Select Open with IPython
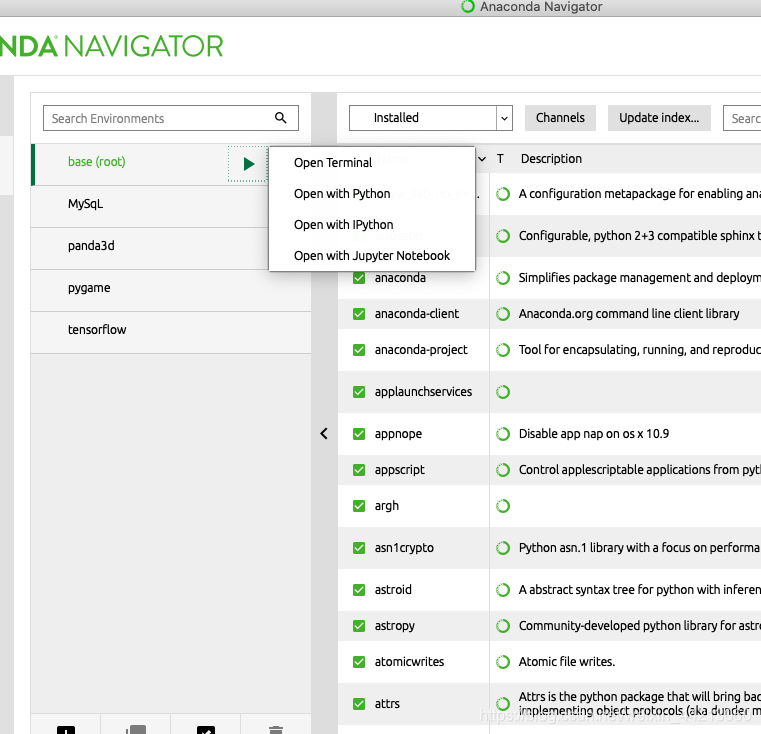761x734 pixels. click(x=372, y=225)
